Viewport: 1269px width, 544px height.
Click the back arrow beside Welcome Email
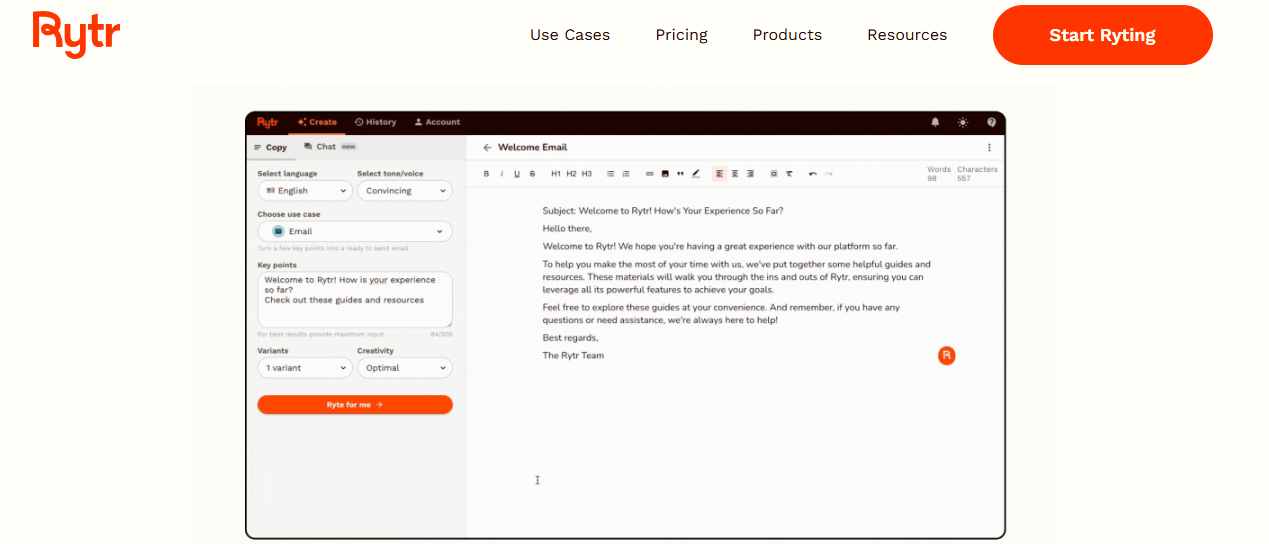(x=487, y=147)
